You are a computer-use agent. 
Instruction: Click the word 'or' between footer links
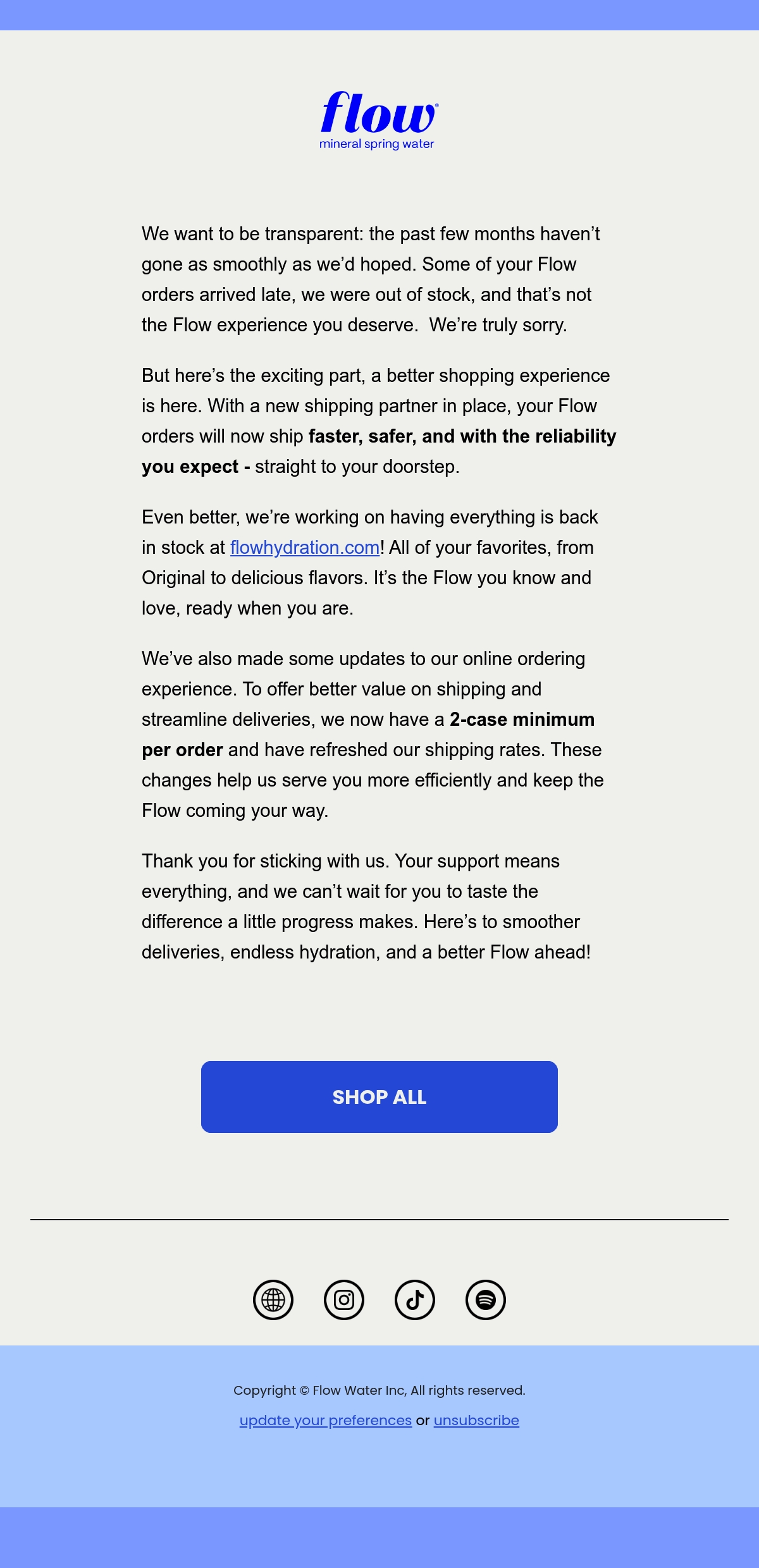tap(423, 1420)
